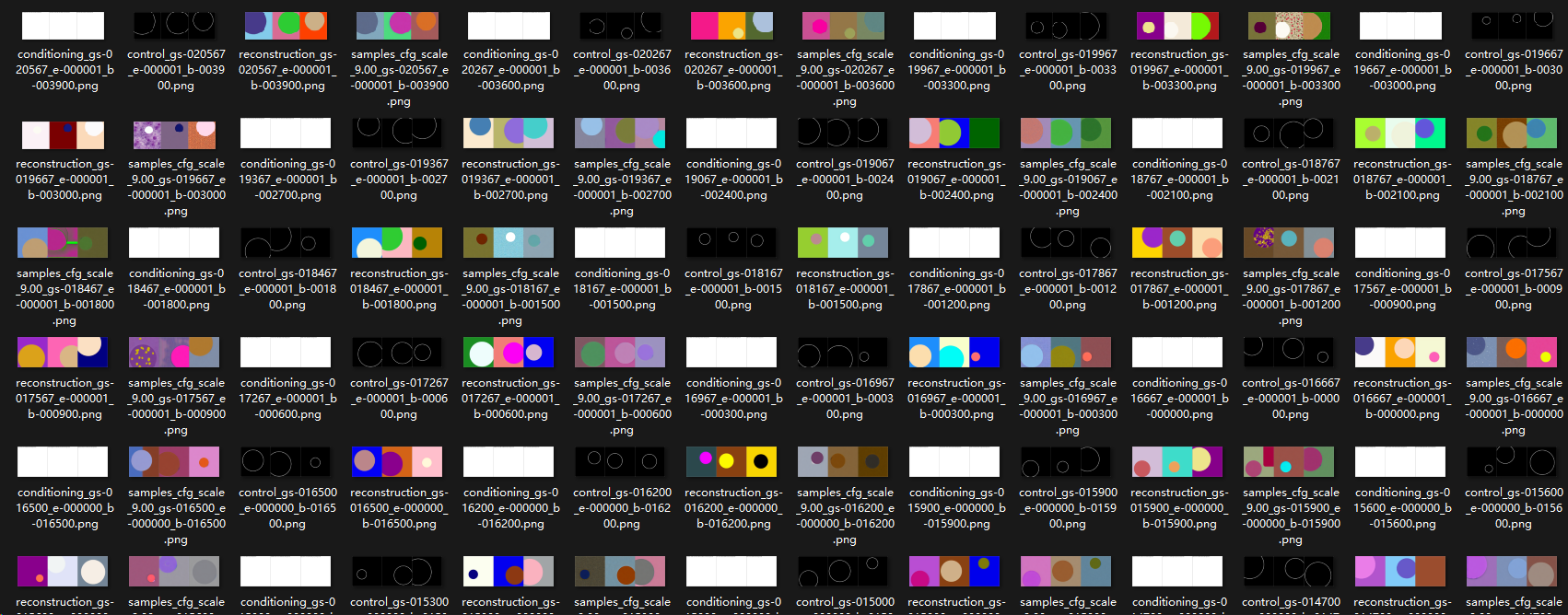
Task: Select samples_cfg_scale_9.00_gs-019367 image
Action: click(x=621, y=133)
